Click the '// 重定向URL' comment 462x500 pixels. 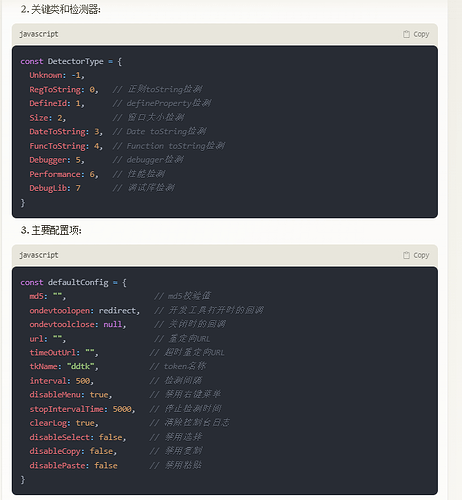[182, 339]
